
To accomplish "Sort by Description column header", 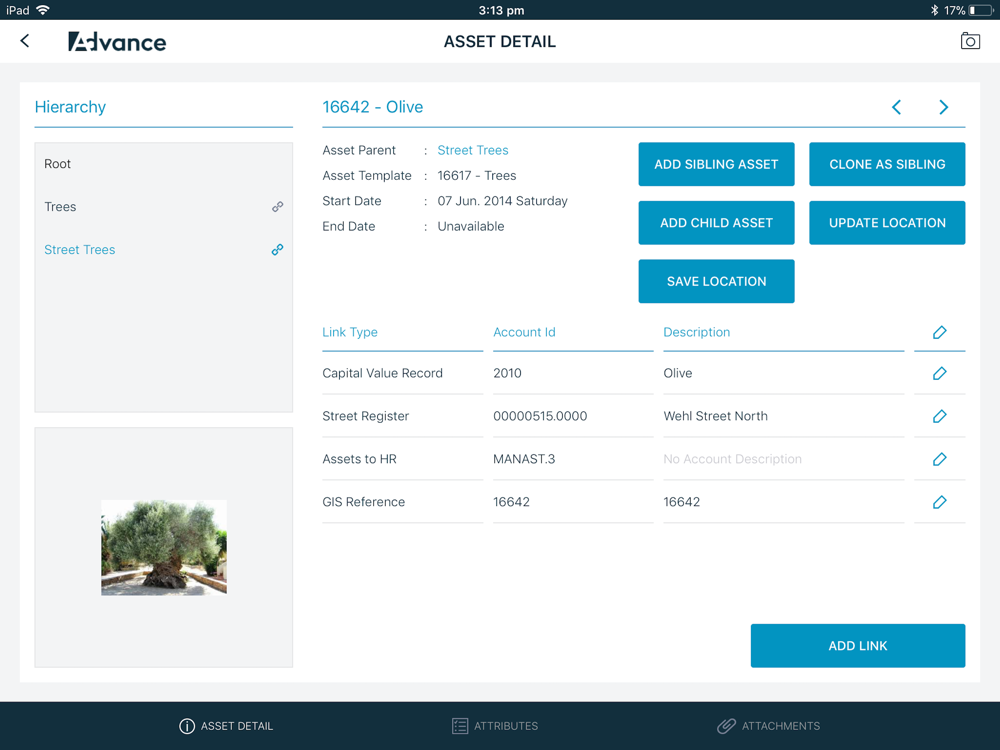I will (696, 332).
